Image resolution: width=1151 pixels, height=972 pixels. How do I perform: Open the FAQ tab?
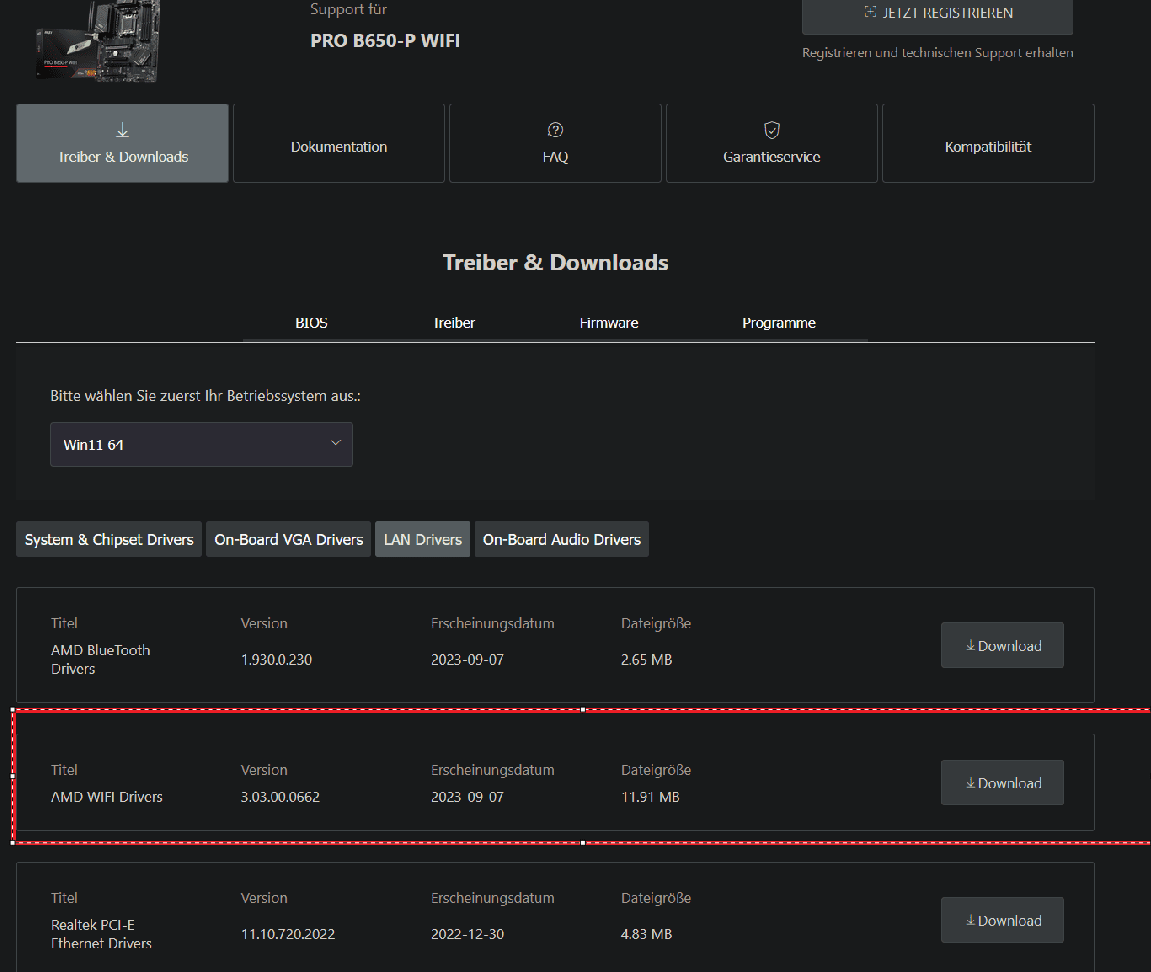click(x=555, y=143)
